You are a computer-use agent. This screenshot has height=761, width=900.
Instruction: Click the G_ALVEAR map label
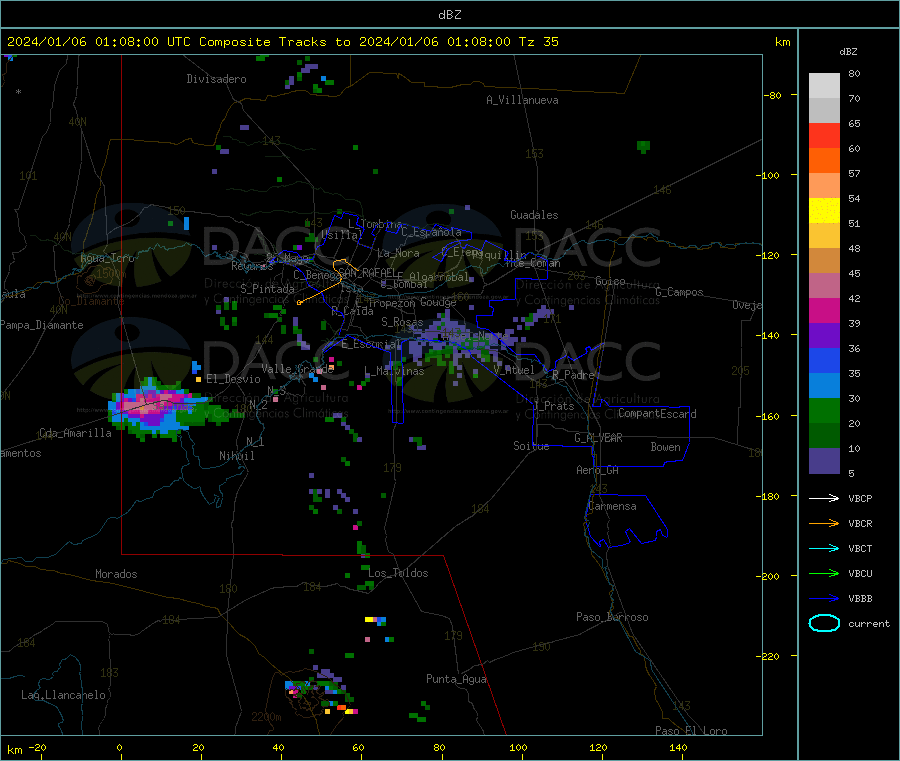598,438
